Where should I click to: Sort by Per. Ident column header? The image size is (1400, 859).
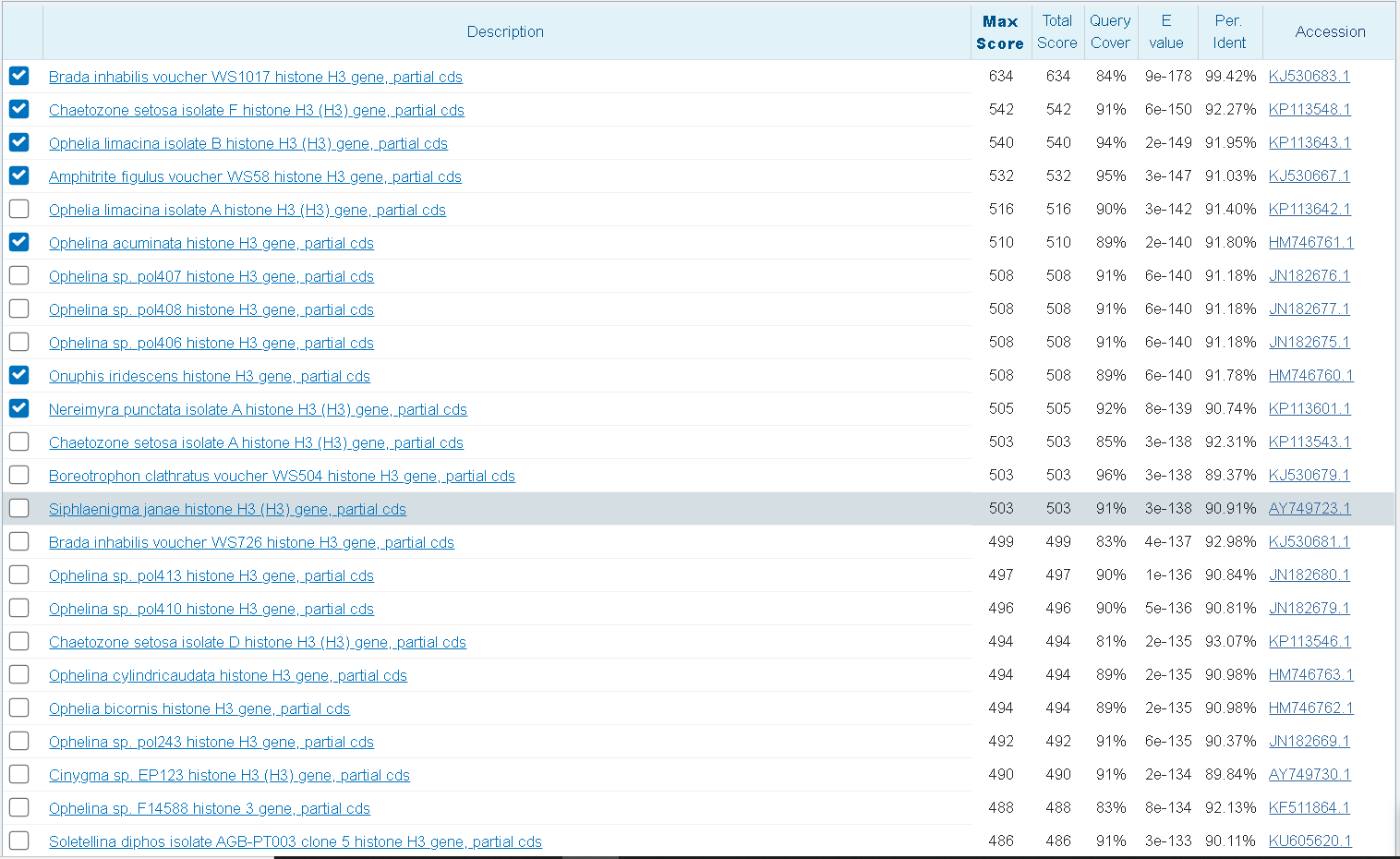click(x=1229, y=32)
